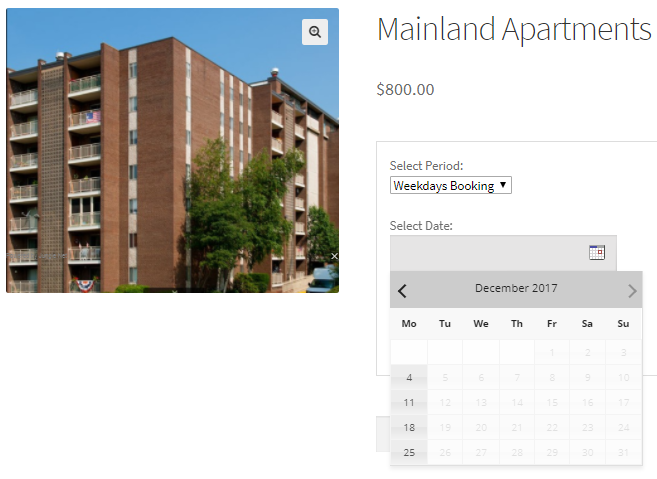Click the $800.00 price text
657x479 pixels.
(x=405, y=89)
